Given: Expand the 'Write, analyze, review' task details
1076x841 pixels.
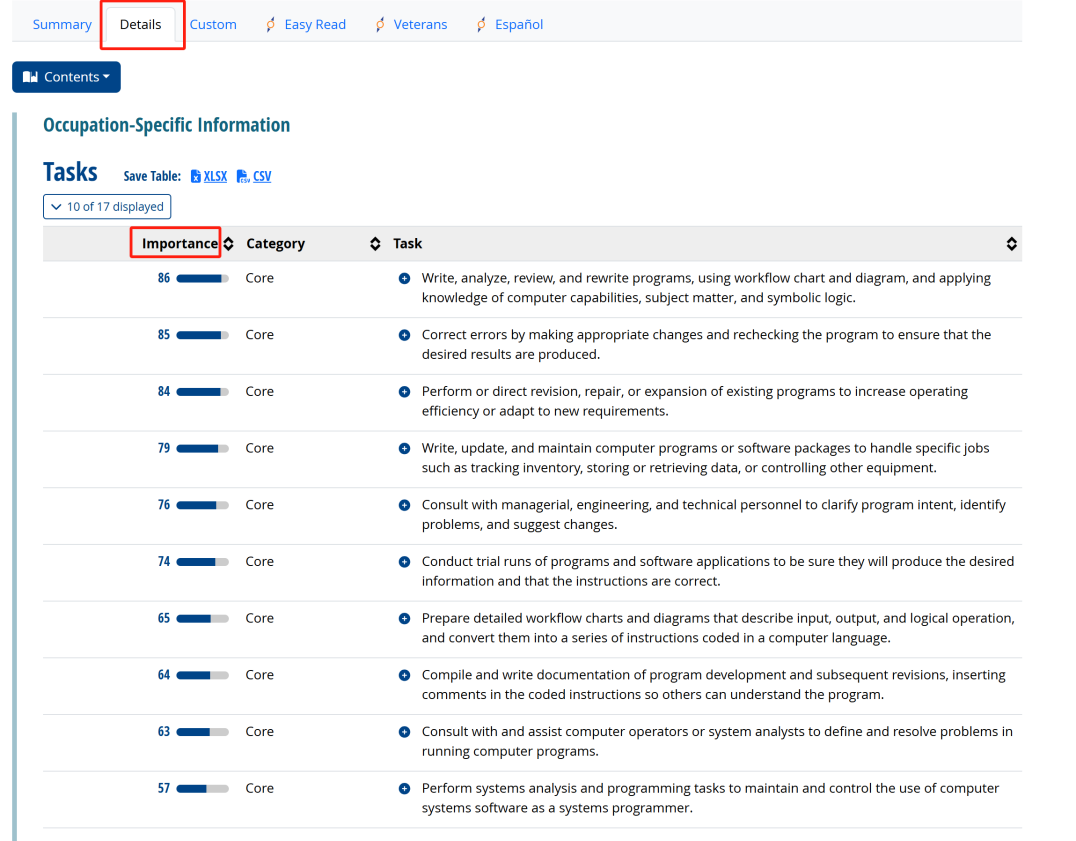Looking at the screenshot, I should coord(404,278).
